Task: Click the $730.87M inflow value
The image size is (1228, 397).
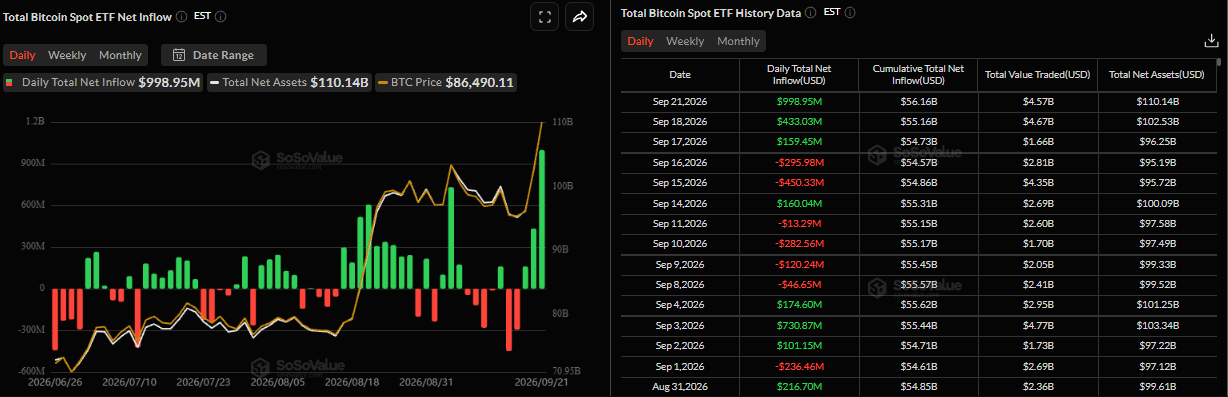Action: point(799,325)
